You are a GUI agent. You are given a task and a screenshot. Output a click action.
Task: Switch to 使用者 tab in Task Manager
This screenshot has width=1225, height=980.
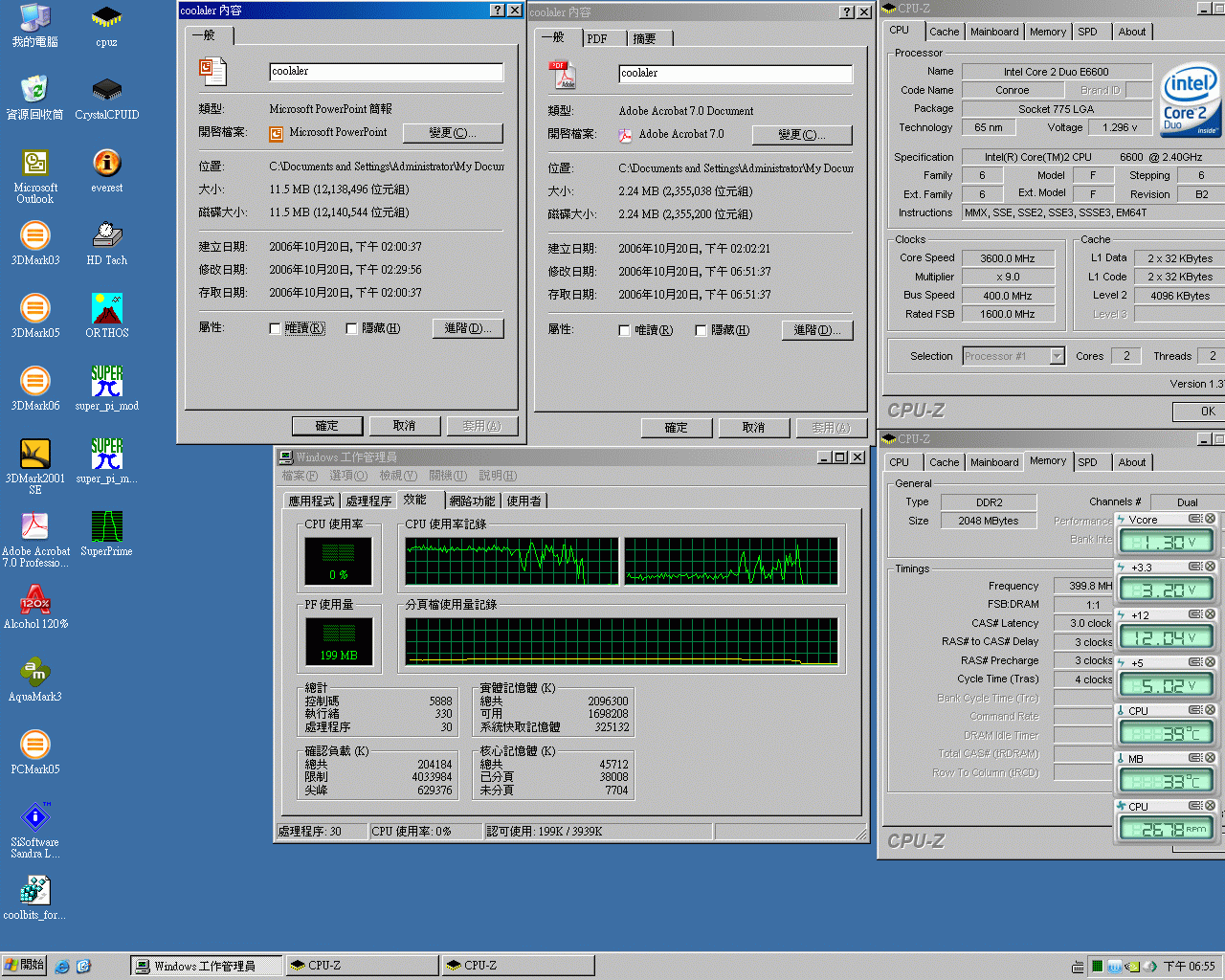click(x=524, y=501)
